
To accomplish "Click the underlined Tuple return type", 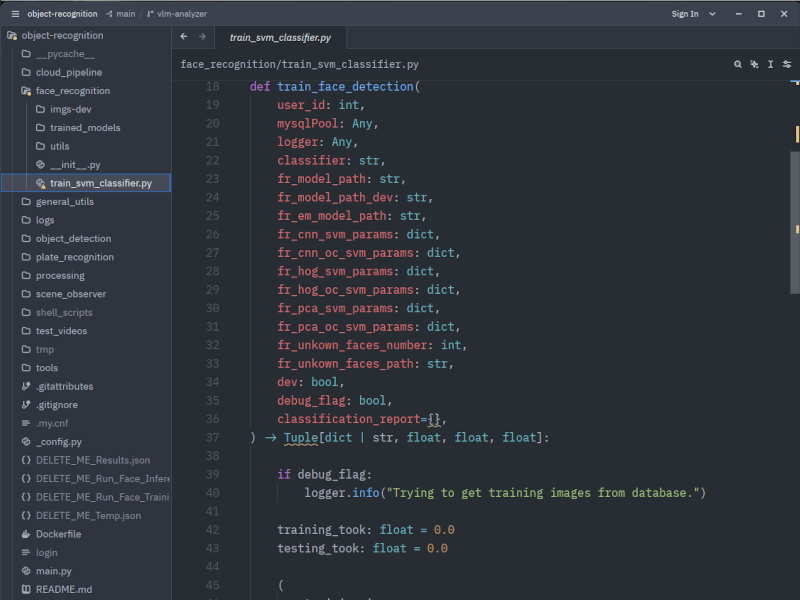I will click(x=301, y=437).
